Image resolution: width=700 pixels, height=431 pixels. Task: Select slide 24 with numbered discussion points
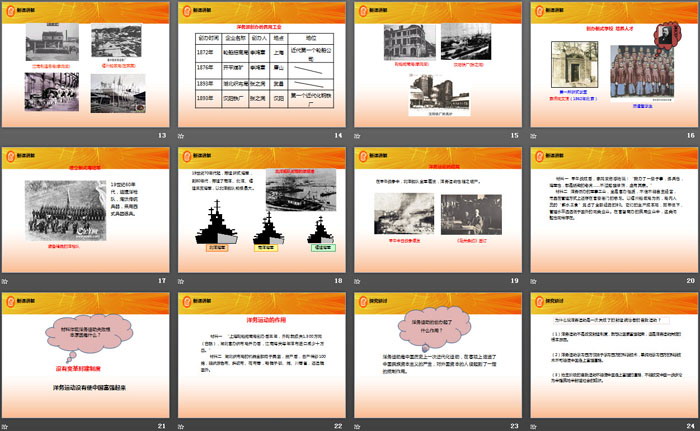(x=614, y=356)
